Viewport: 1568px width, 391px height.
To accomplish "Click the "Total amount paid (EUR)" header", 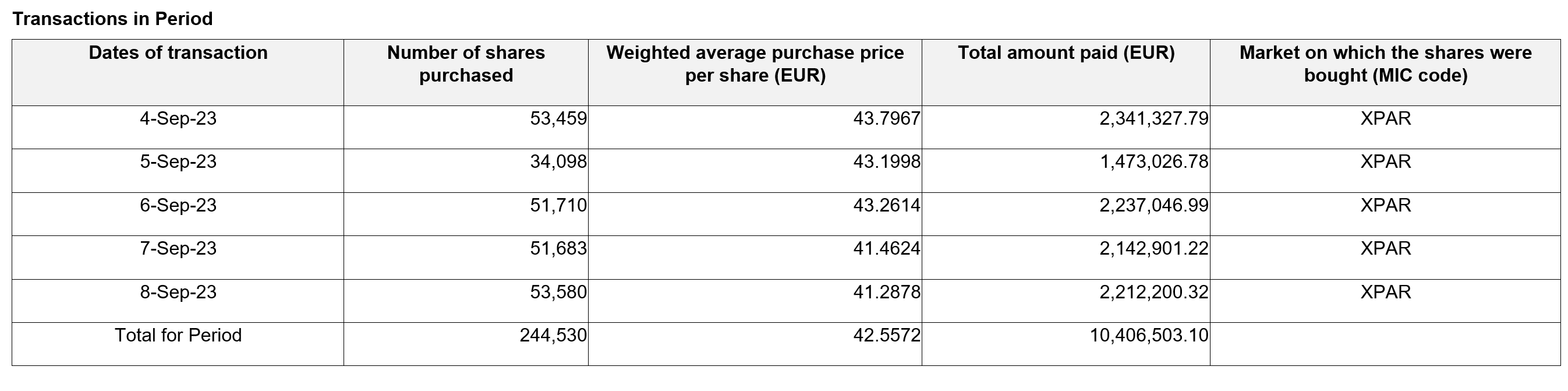I will pyautogui.click(x=1066, y=53).
